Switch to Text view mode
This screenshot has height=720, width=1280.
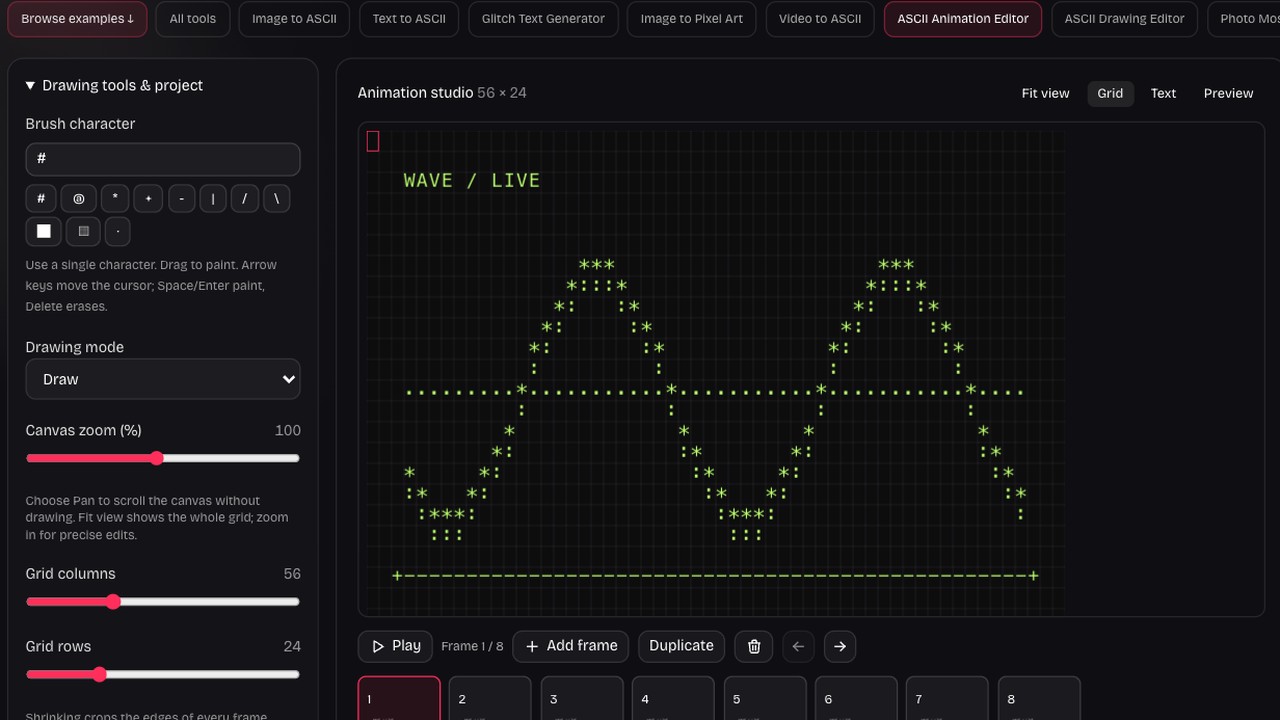pos(1163,93)
